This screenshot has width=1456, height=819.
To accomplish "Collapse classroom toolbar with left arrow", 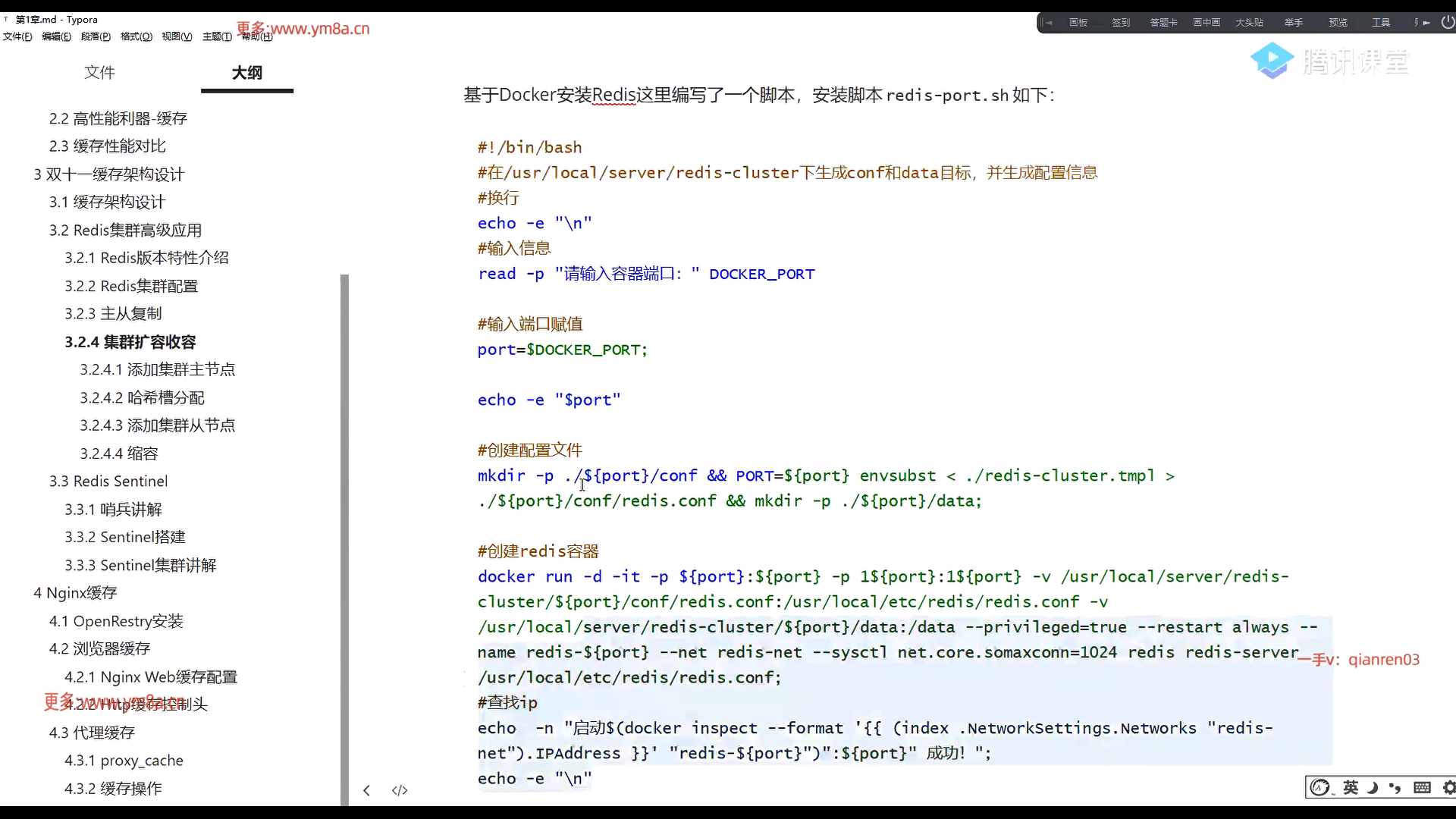I will click(x=1047, y=23).
